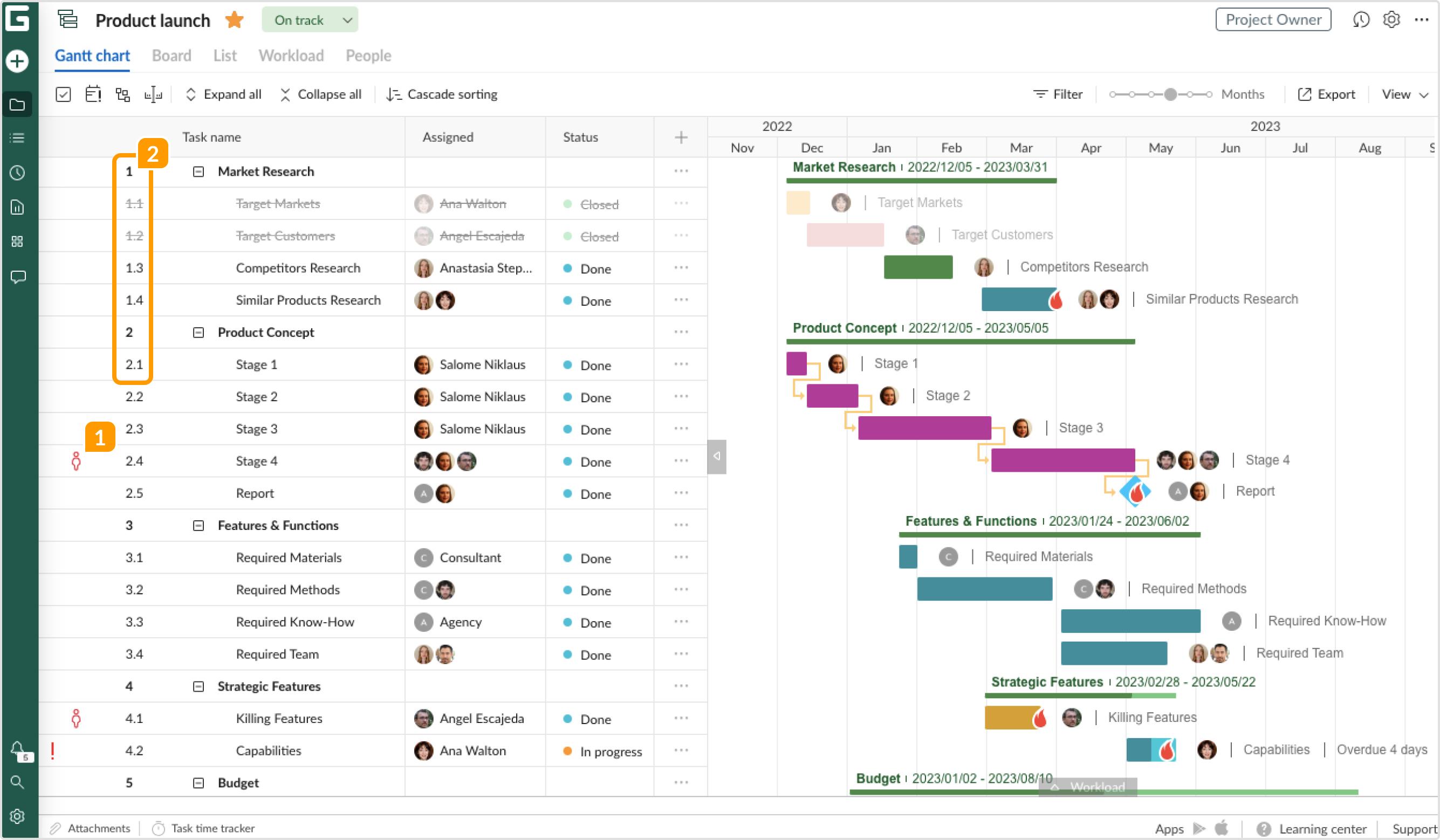Click the Expand all button
This screenshot has height=840, width=1440.
(223, 94)
